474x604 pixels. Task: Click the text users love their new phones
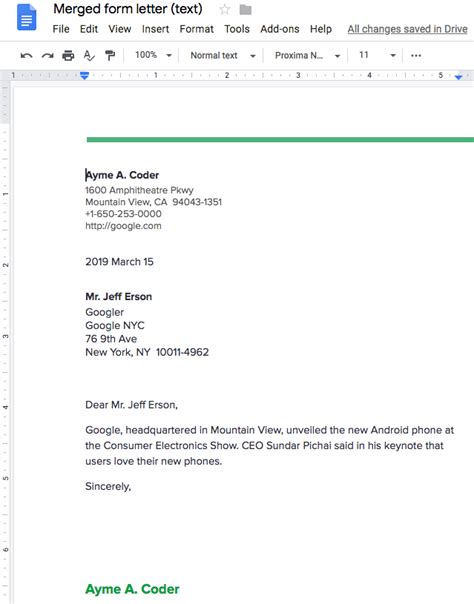coord(154,461)
